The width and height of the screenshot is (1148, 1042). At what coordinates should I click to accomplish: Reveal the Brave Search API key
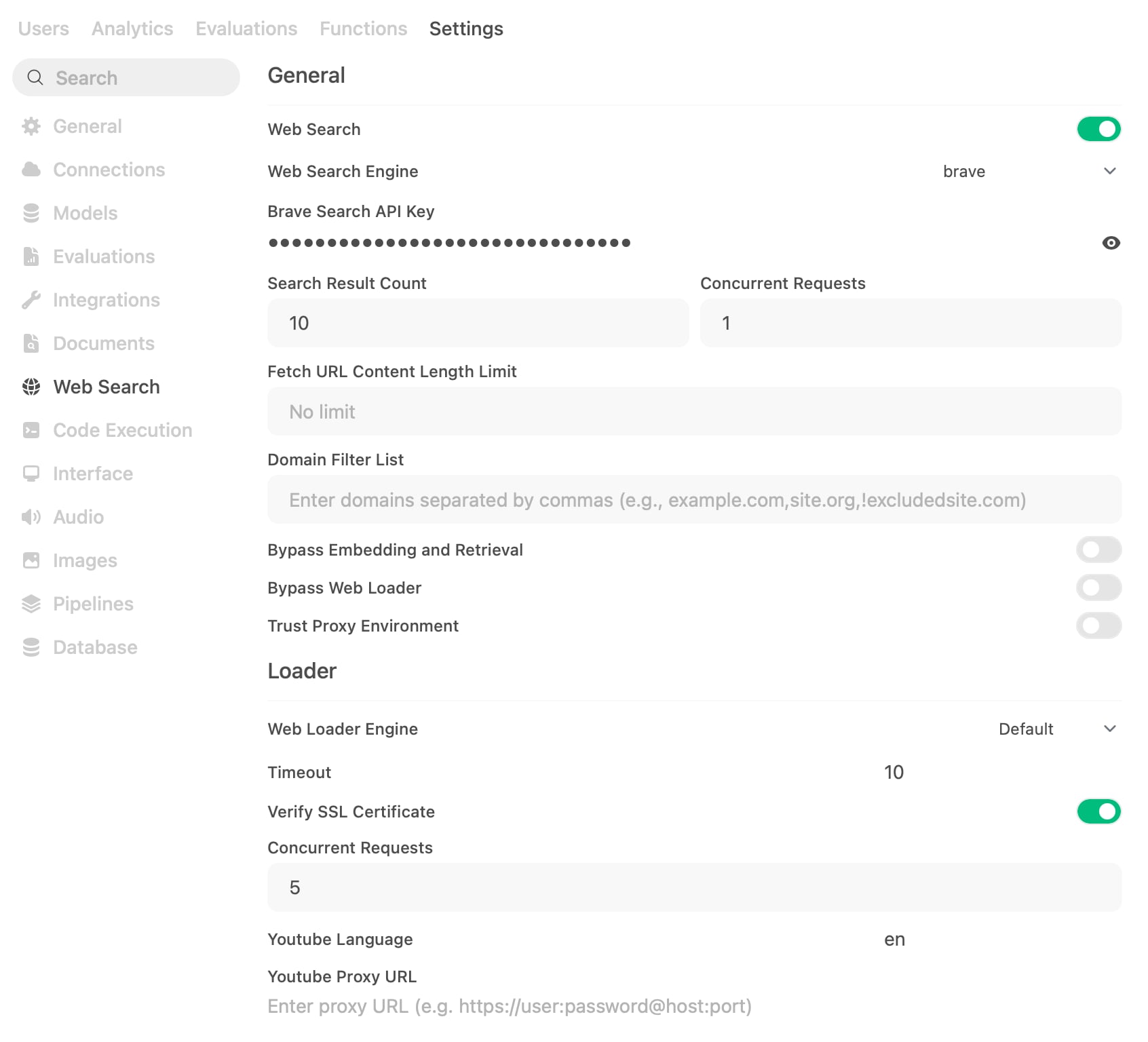(x=1111, y=243)
